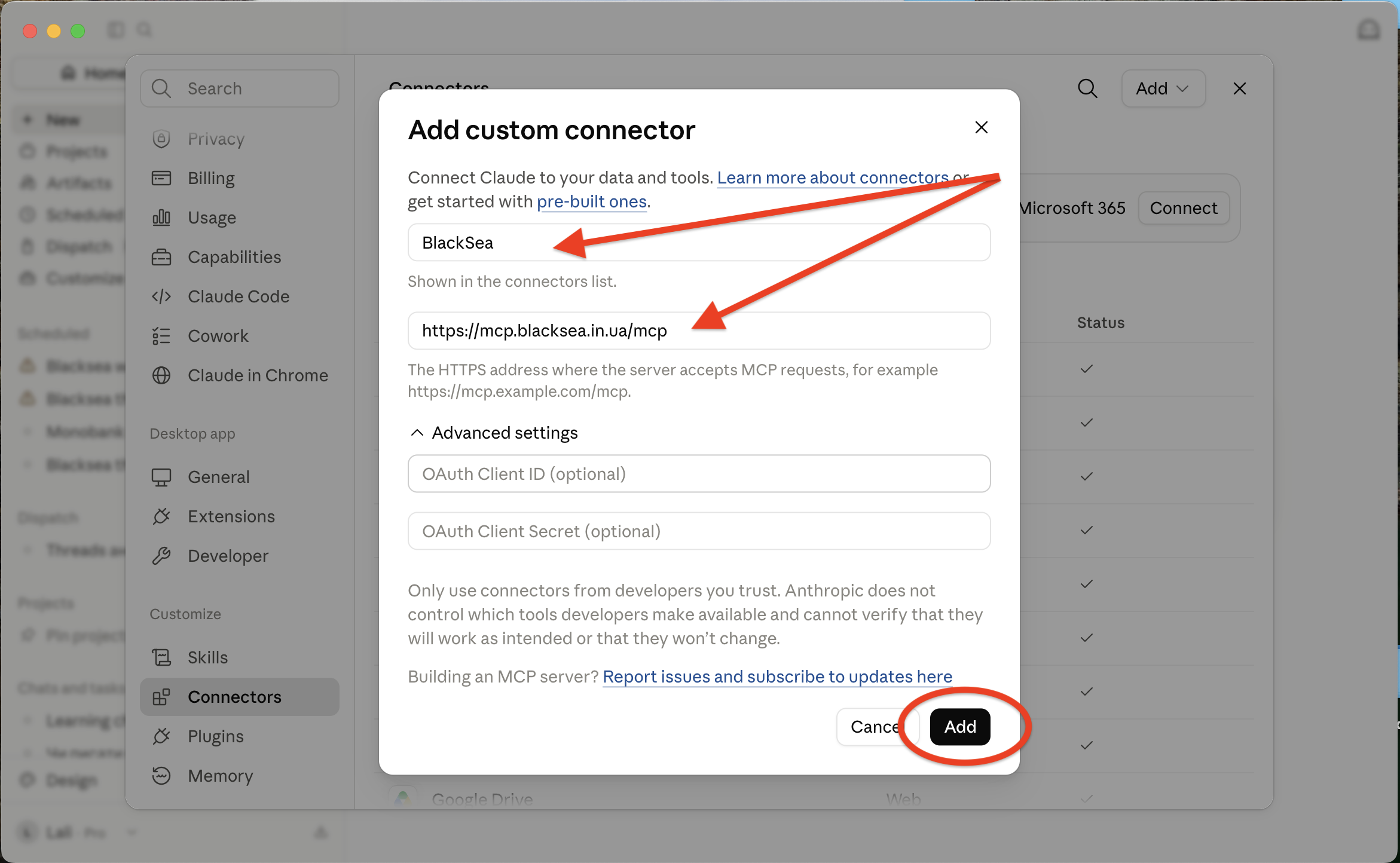Open the Billing settings page
This screenshot has height=863, width=1400.
[240, 178]
